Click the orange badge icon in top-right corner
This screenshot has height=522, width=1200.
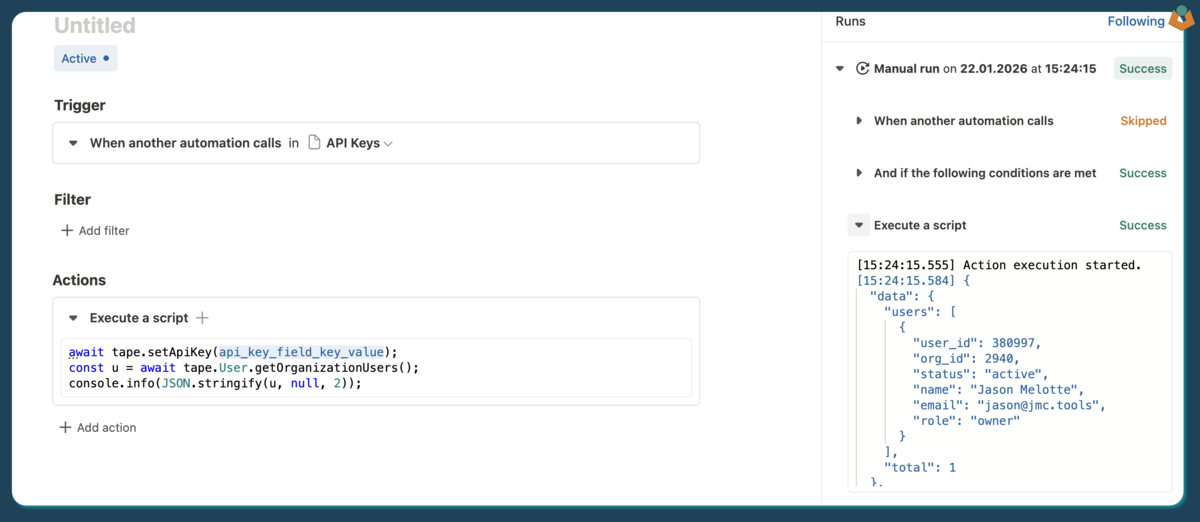pos(1181,18)
